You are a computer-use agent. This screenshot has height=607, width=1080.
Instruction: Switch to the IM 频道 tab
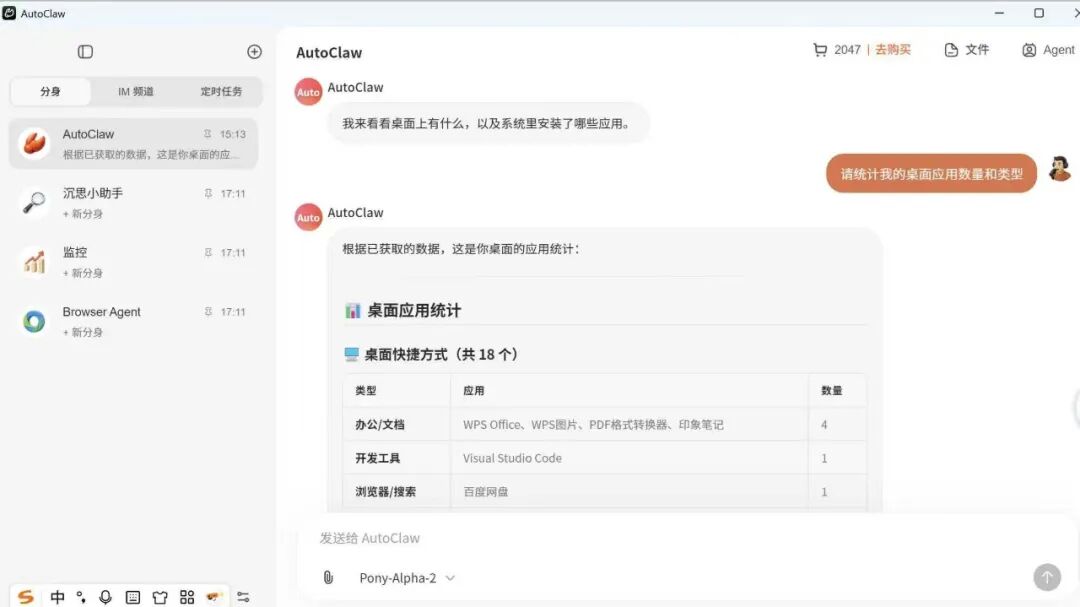(x=136, y=92)
